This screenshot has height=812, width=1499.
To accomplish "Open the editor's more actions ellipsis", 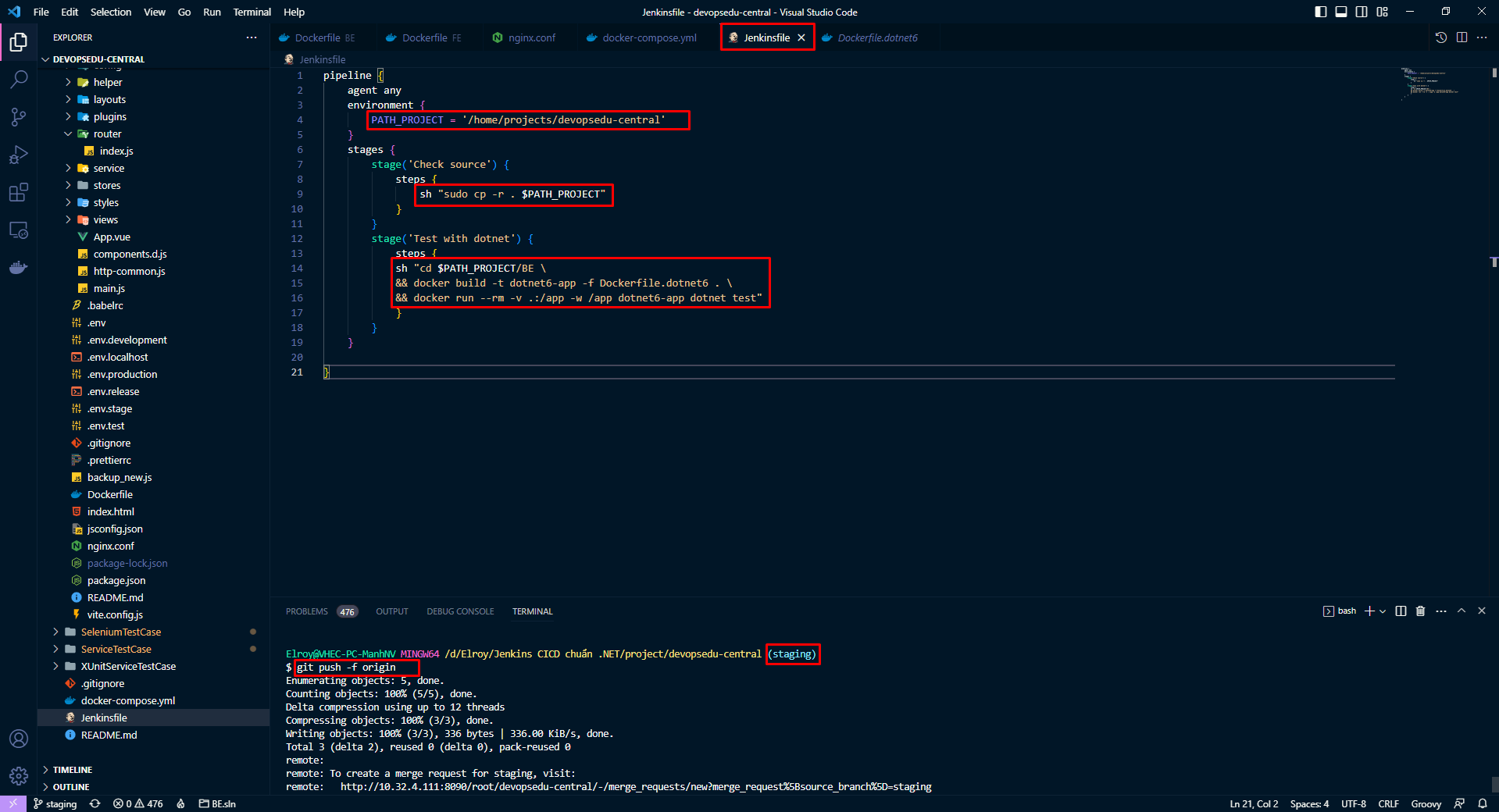I will click(1482, 37).
